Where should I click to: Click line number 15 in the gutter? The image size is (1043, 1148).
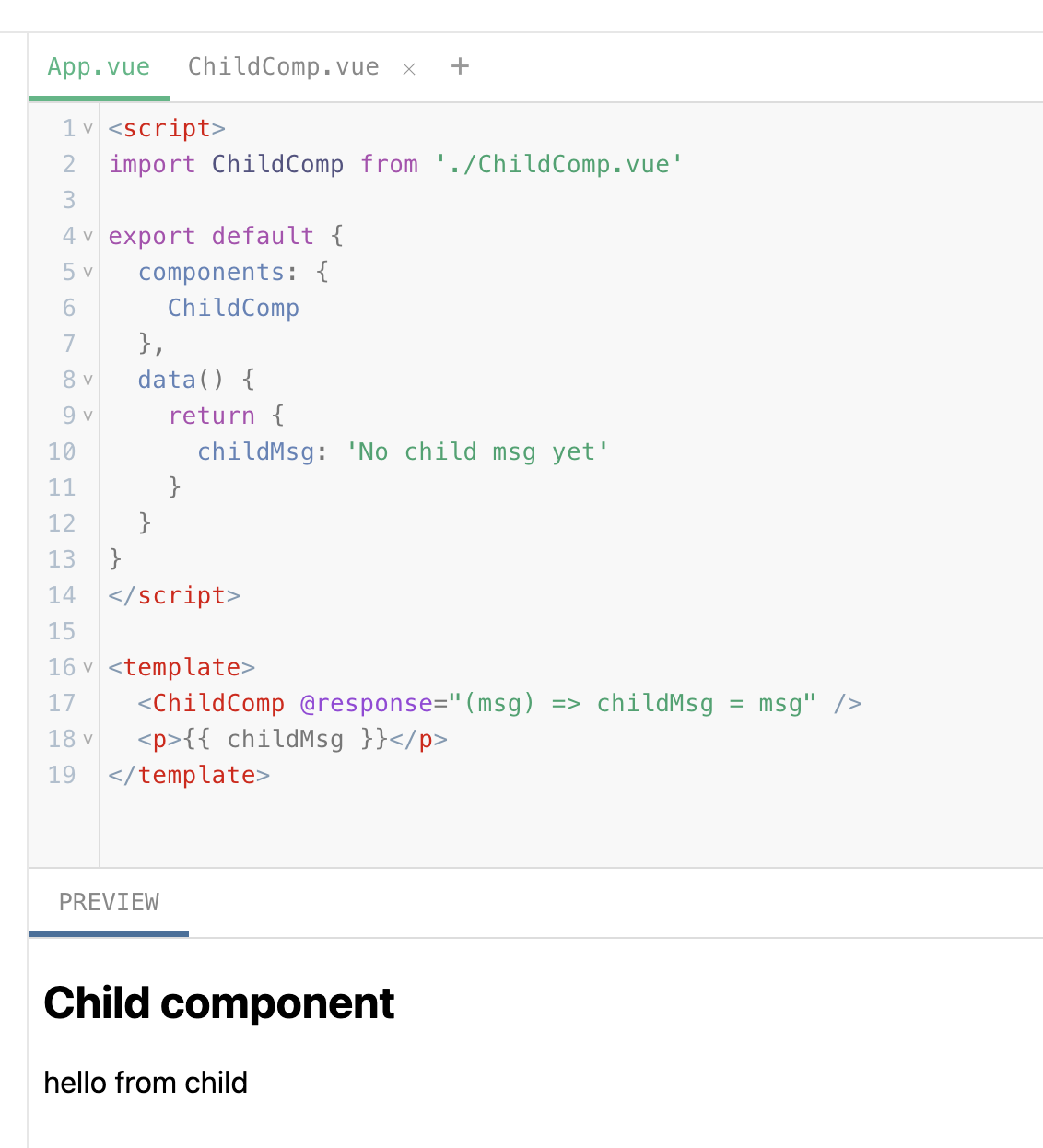coord(62,632)
